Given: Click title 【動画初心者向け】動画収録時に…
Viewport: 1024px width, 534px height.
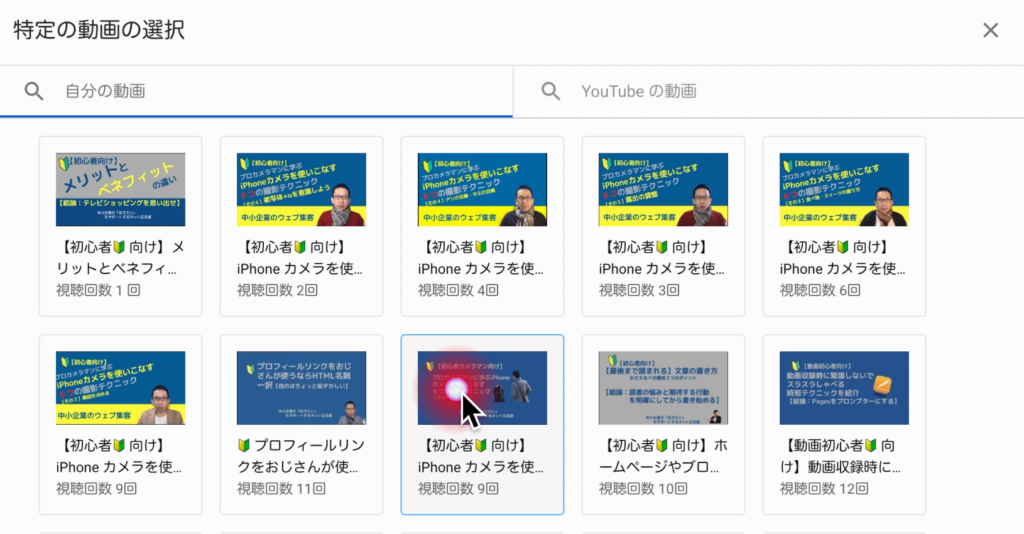Looking at the screenshot, I should [840, 456].
